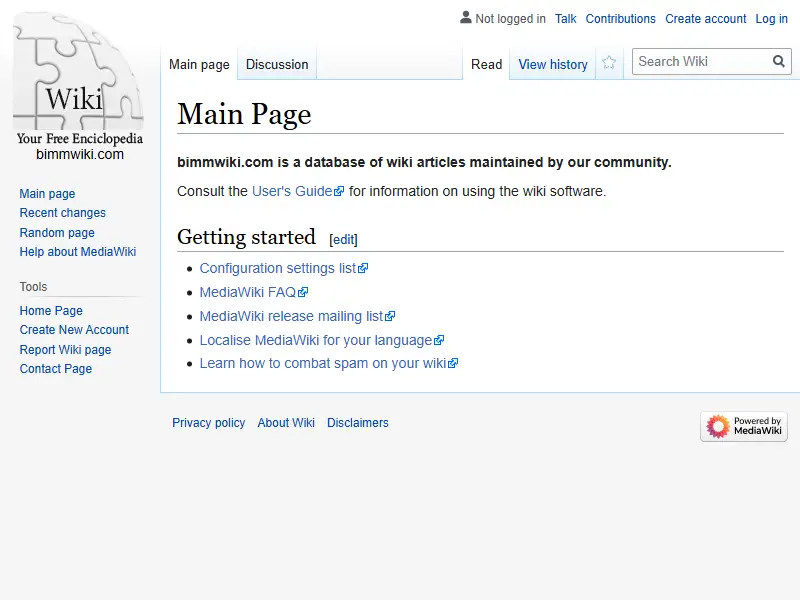800x600 pixels.
Task: Open the Disclaimers footer link
Action: click(358, 423)
